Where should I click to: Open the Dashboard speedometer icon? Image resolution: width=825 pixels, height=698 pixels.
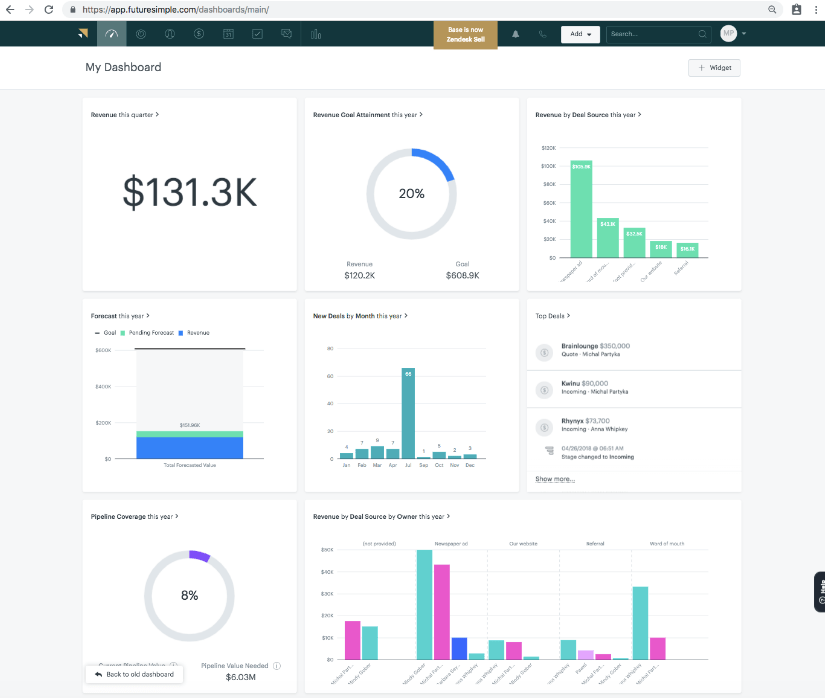[x=111, y=33]
